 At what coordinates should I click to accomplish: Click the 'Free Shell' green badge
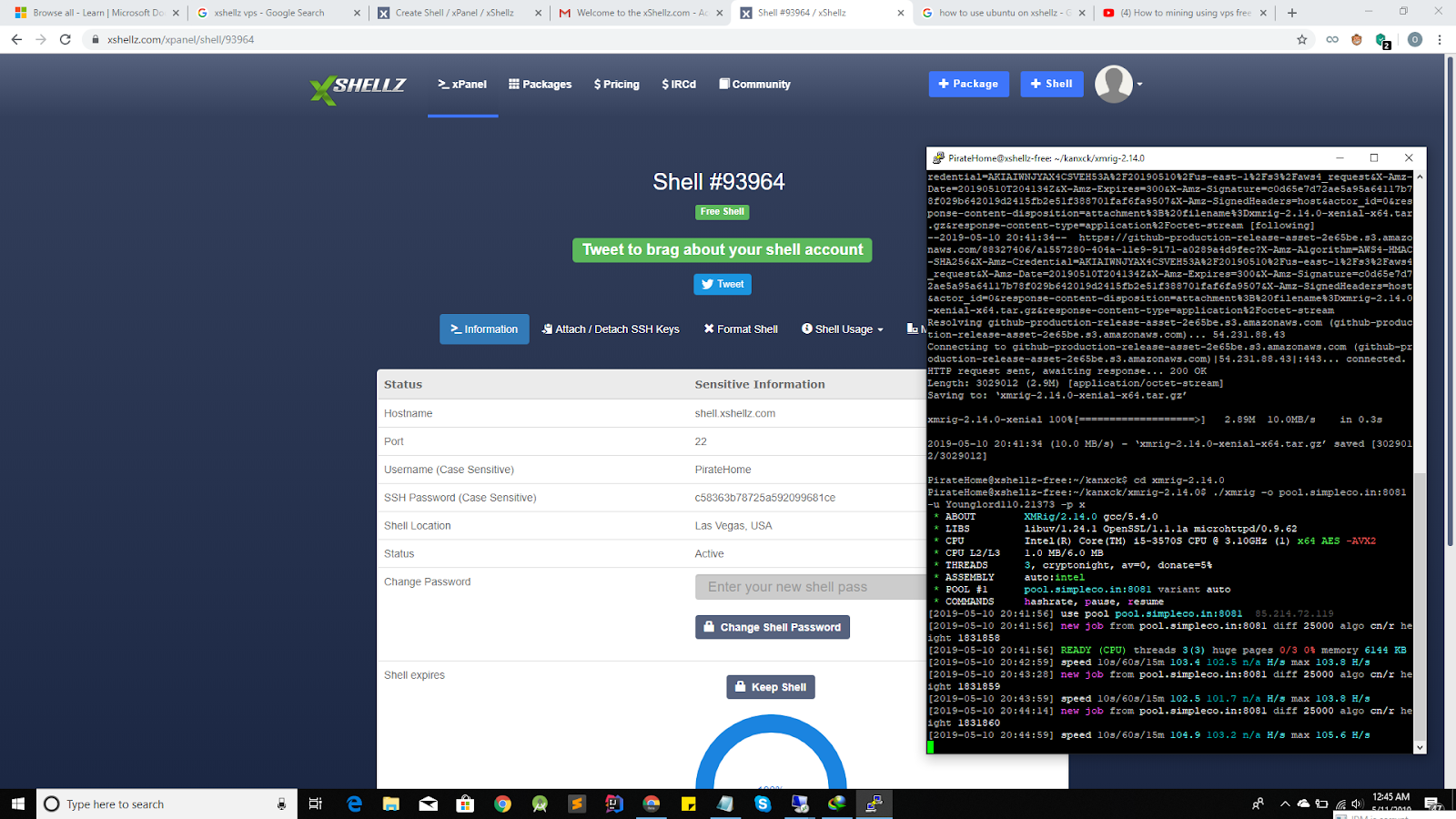[x=723, y=212]
